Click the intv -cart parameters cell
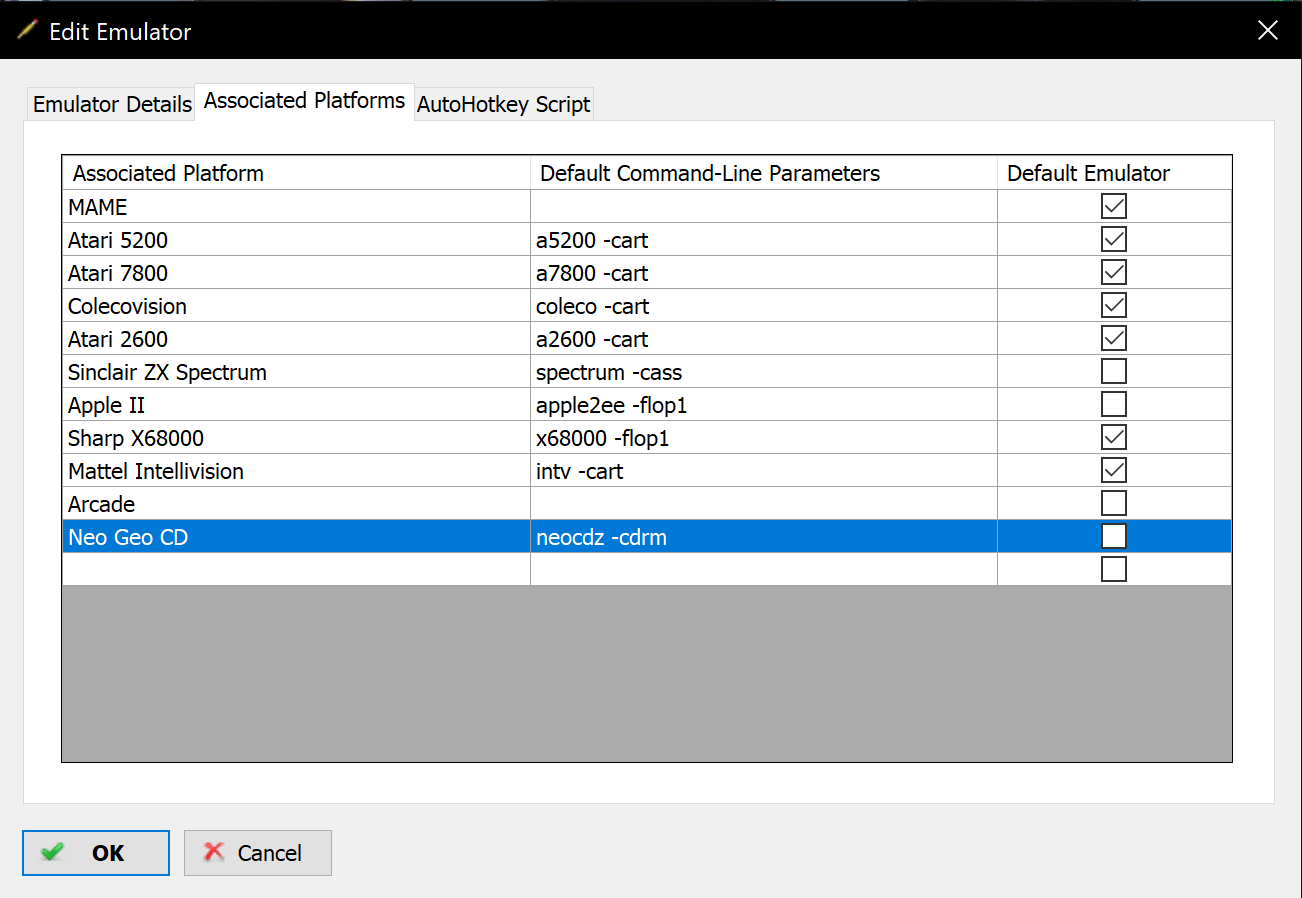Screen dimensions: 1302x898 coord(764,470)
